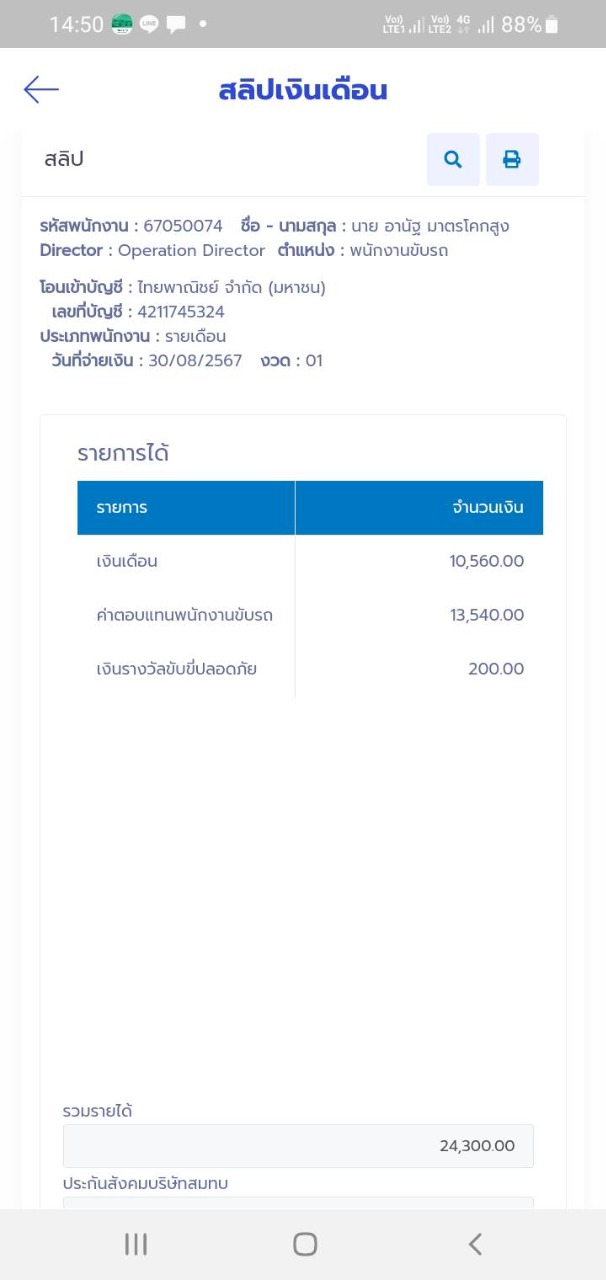Tap message notification icon in status bar
Screen dimensions: 606x1280
(x=176, y=24)
